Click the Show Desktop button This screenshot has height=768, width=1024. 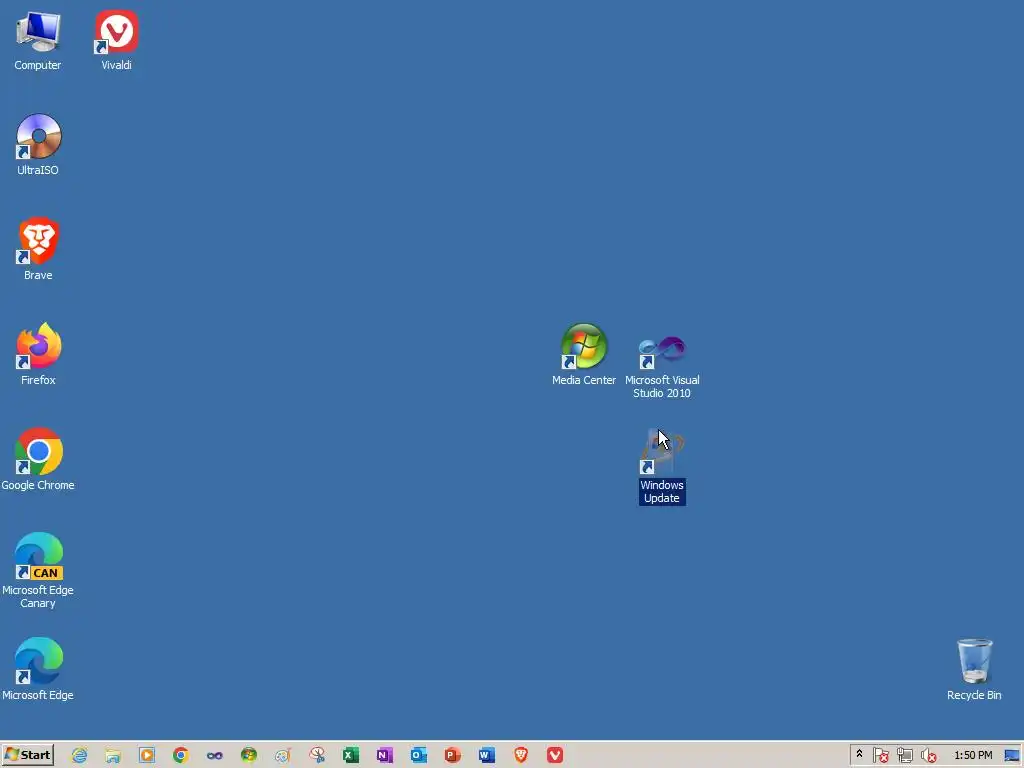tap(1012, 756)
